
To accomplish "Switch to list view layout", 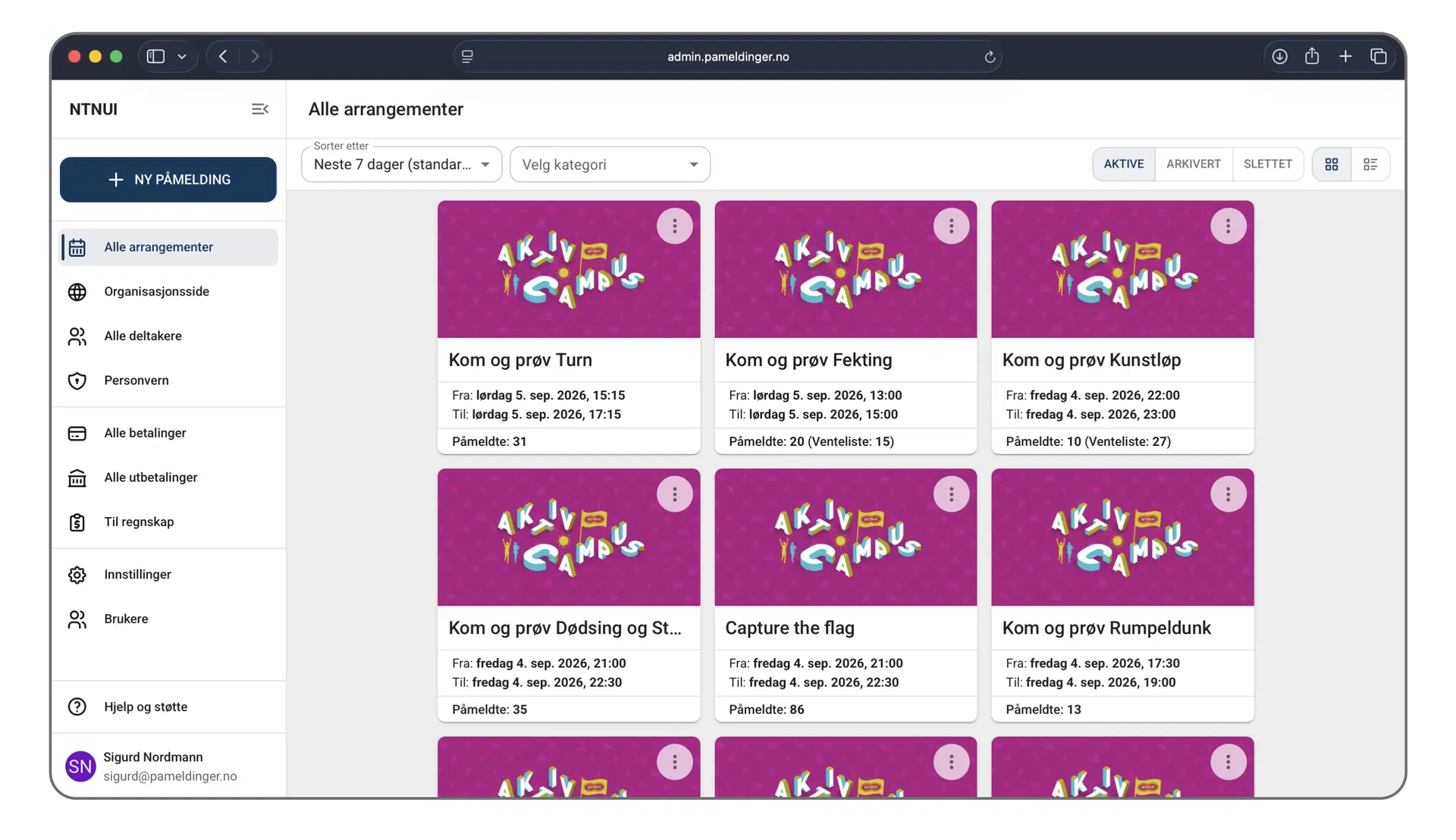I will click(1370, 165).
